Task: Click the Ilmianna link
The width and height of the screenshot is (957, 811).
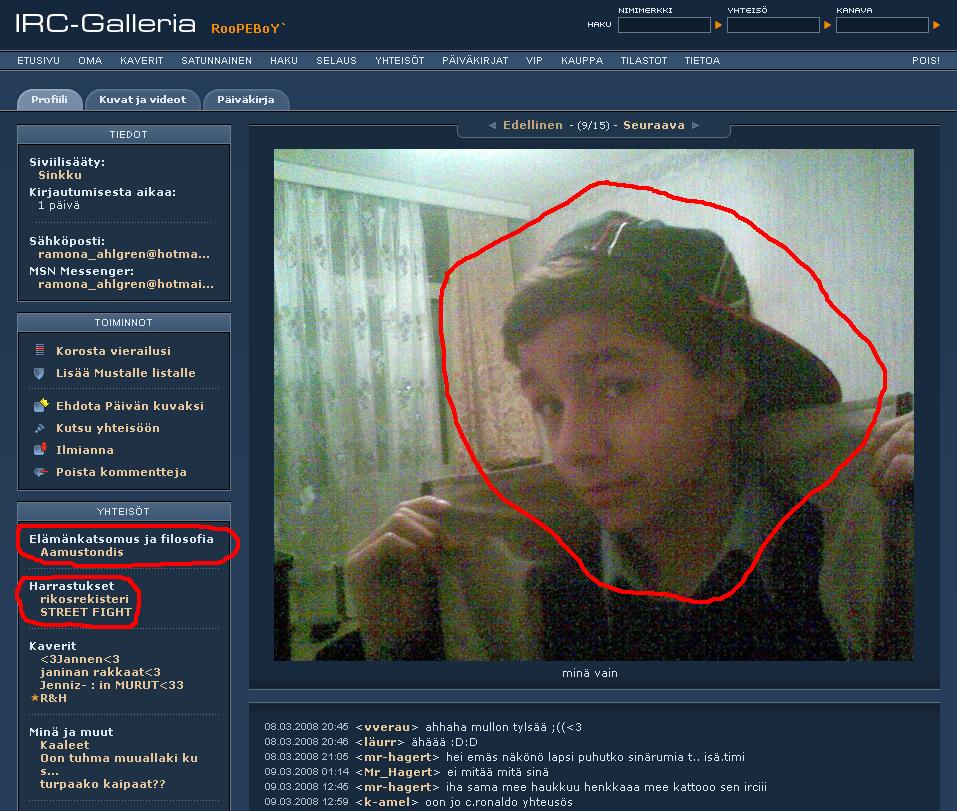Action: tap(85, 450)
